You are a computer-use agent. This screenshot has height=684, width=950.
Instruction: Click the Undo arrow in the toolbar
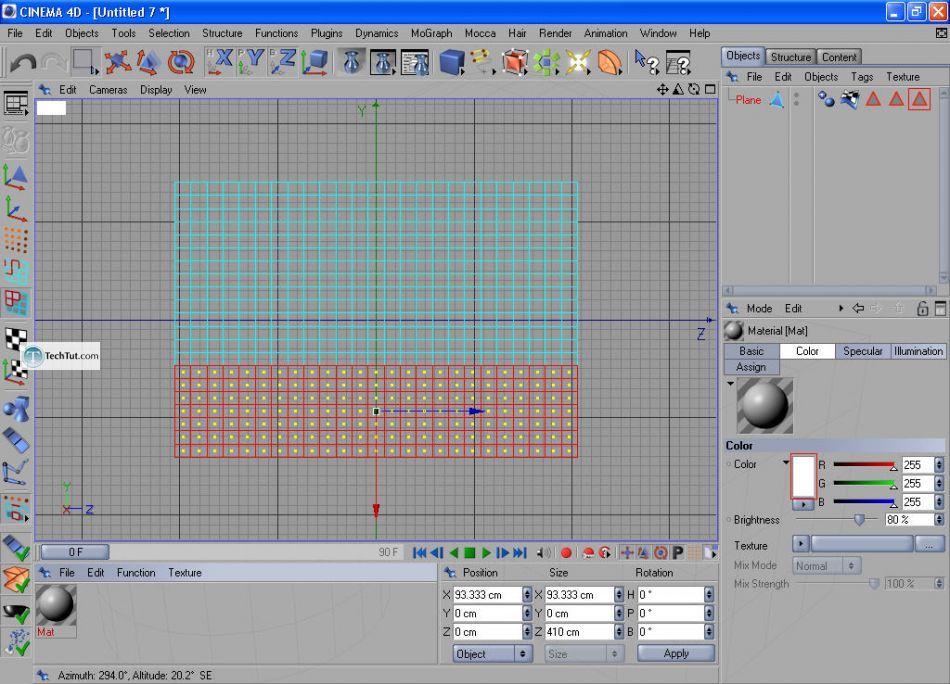pos(22,62)
